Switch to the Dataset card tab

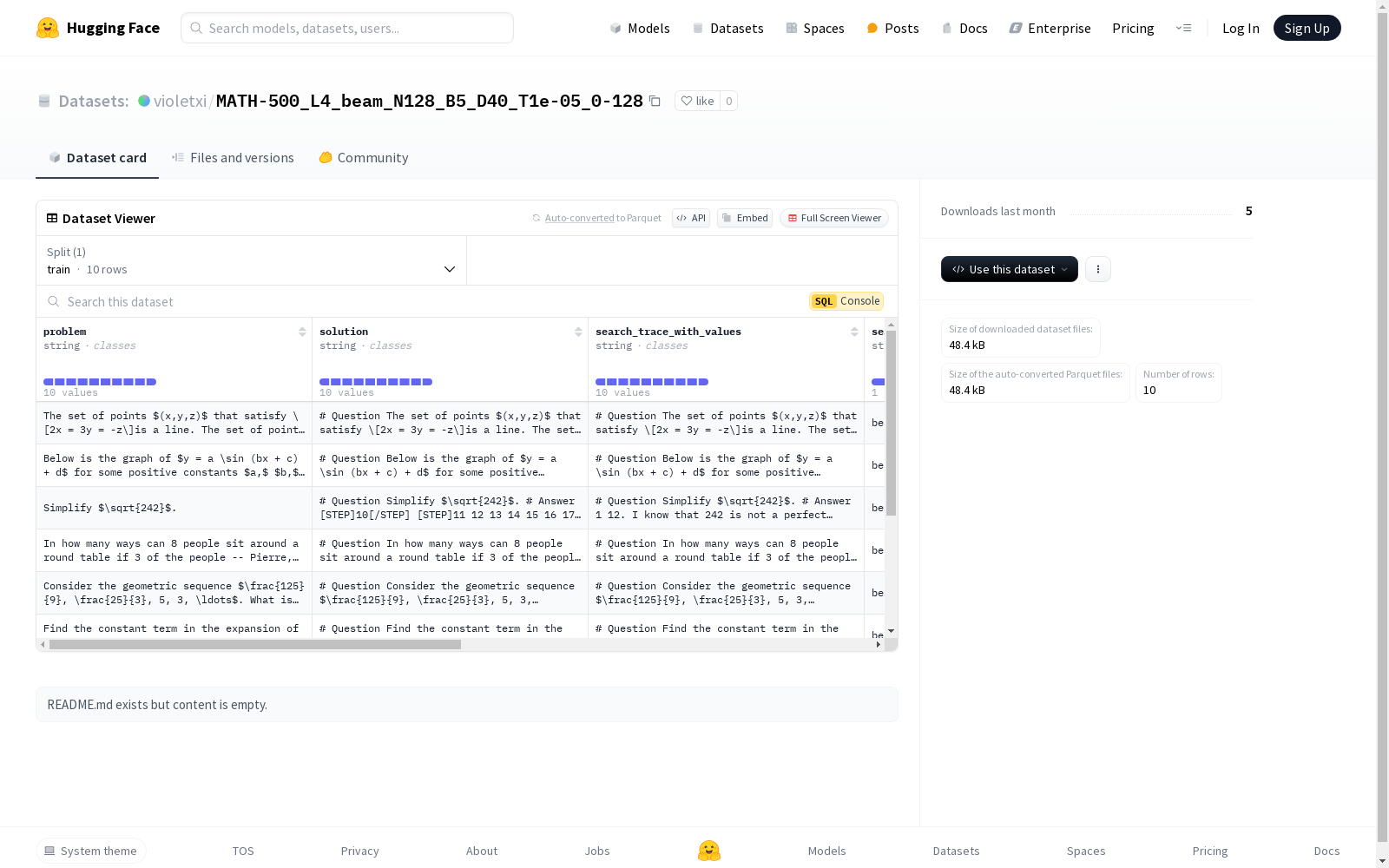click(x=97, y=157)
